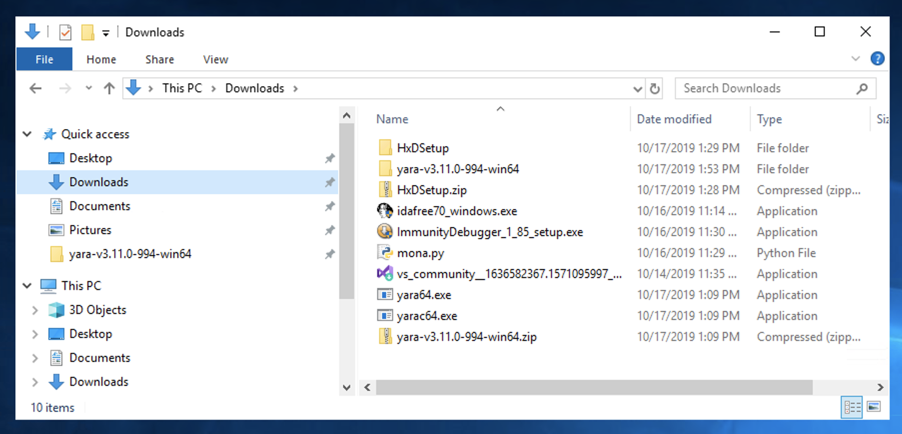Click the date '10/17/2019 1:53 PM'
This screenshot has height=434, width=902.
(688, 169)
